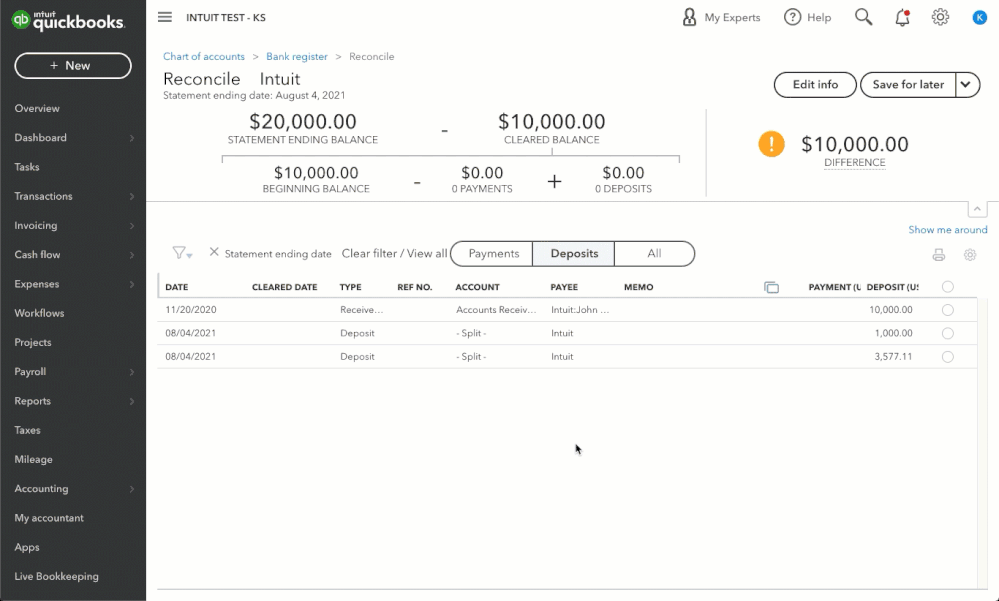Switch to the Payments tab
999x601 pixels.
[x=493, y=254]
